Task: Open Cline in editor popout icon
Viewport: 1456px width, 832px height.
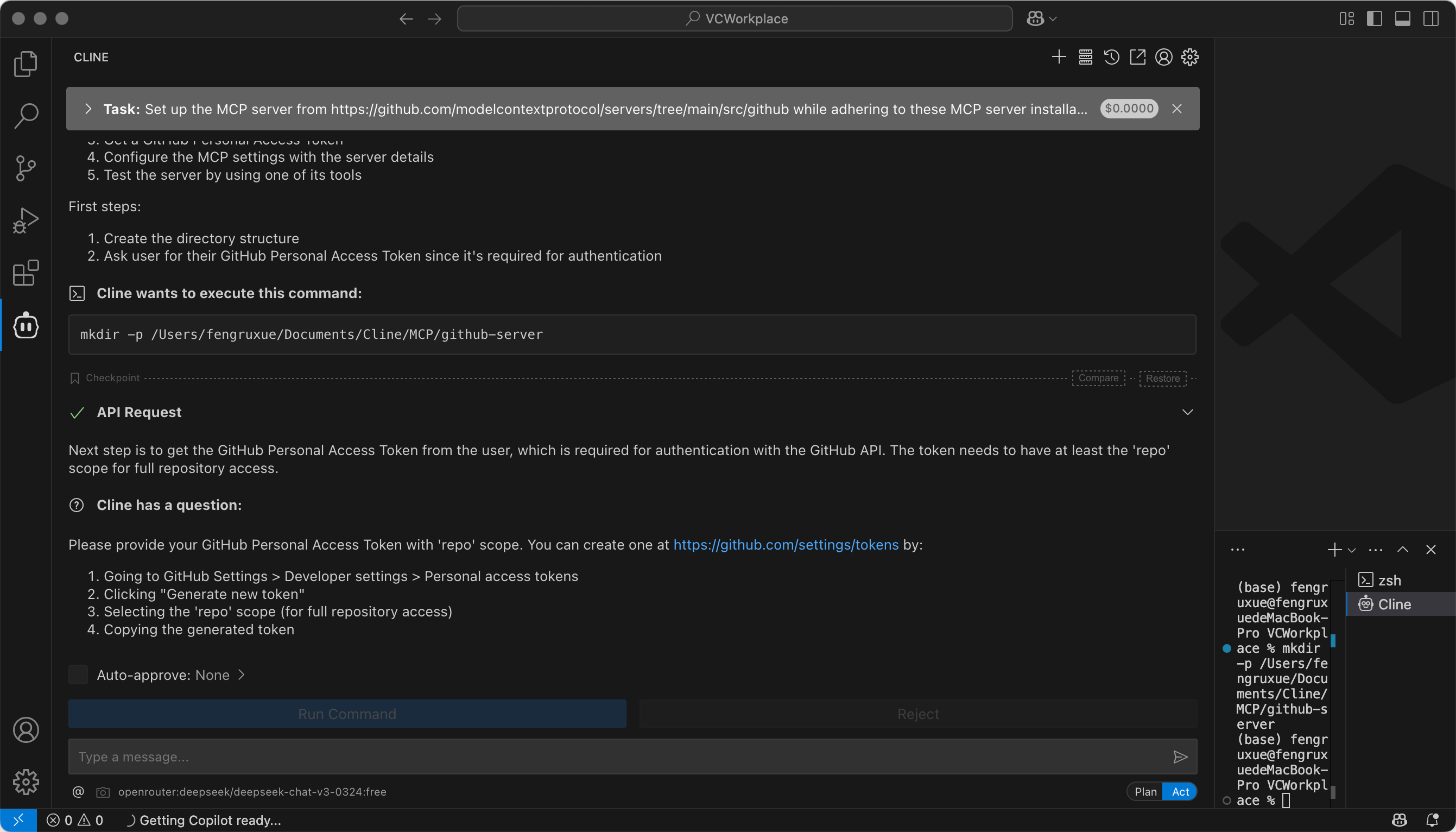Action: (x=1137, y=57)
